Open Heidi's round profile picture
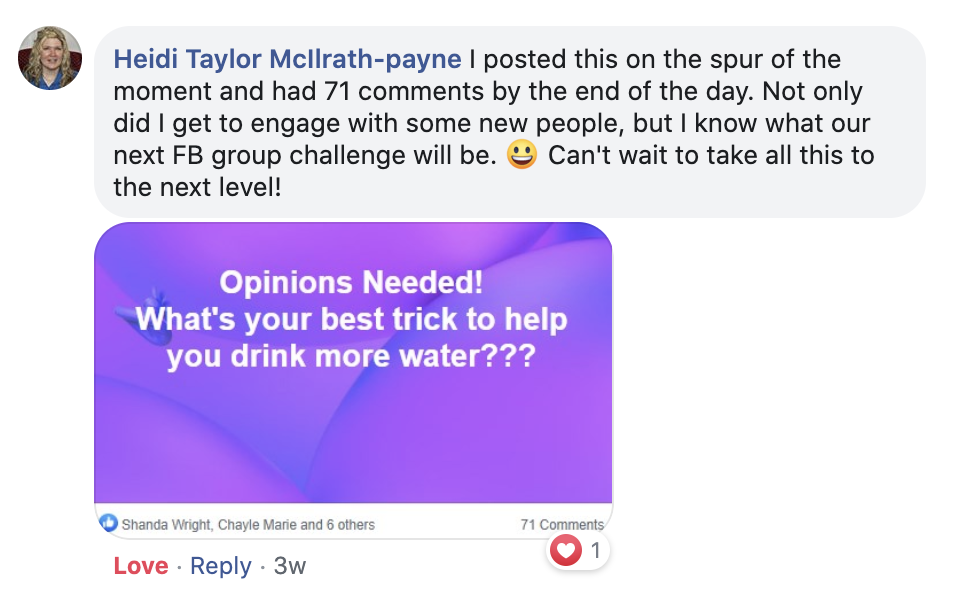960x594 pixels. click(50, 58)
